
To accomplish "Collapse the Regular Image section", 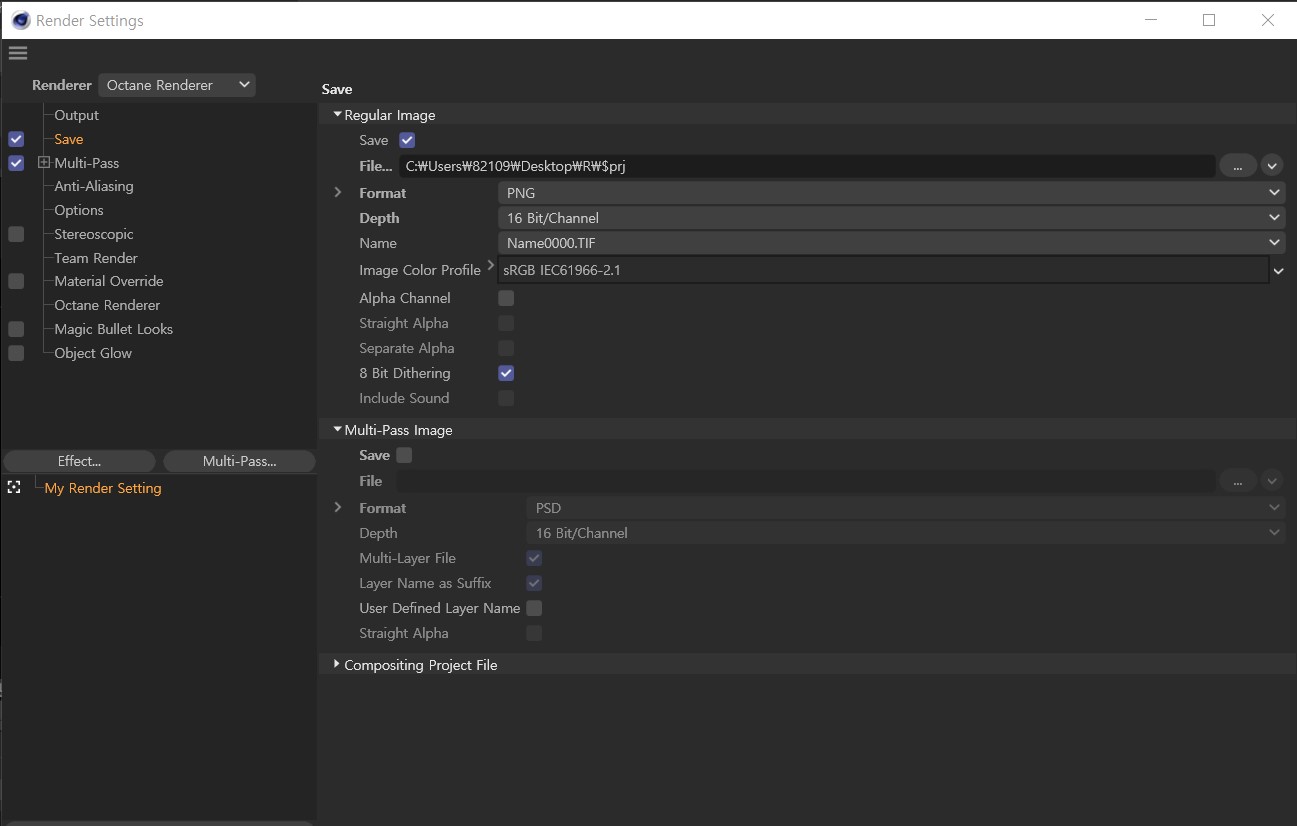I will pos(338,115).
